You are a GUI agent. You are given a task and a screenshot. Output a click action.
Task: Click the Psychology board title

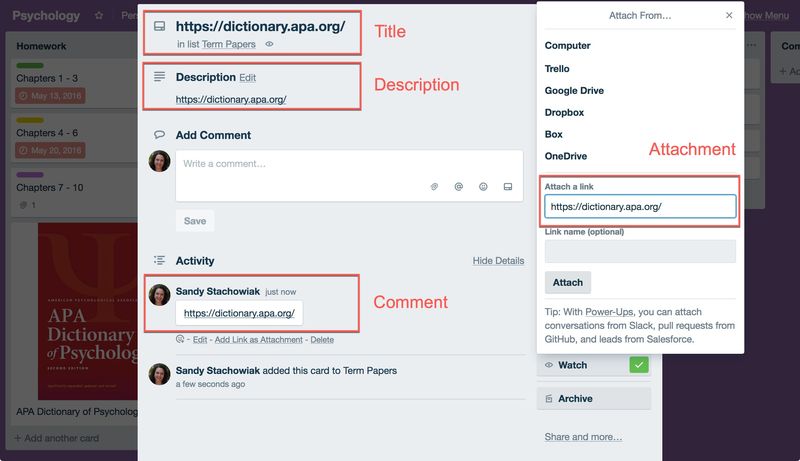46,16
